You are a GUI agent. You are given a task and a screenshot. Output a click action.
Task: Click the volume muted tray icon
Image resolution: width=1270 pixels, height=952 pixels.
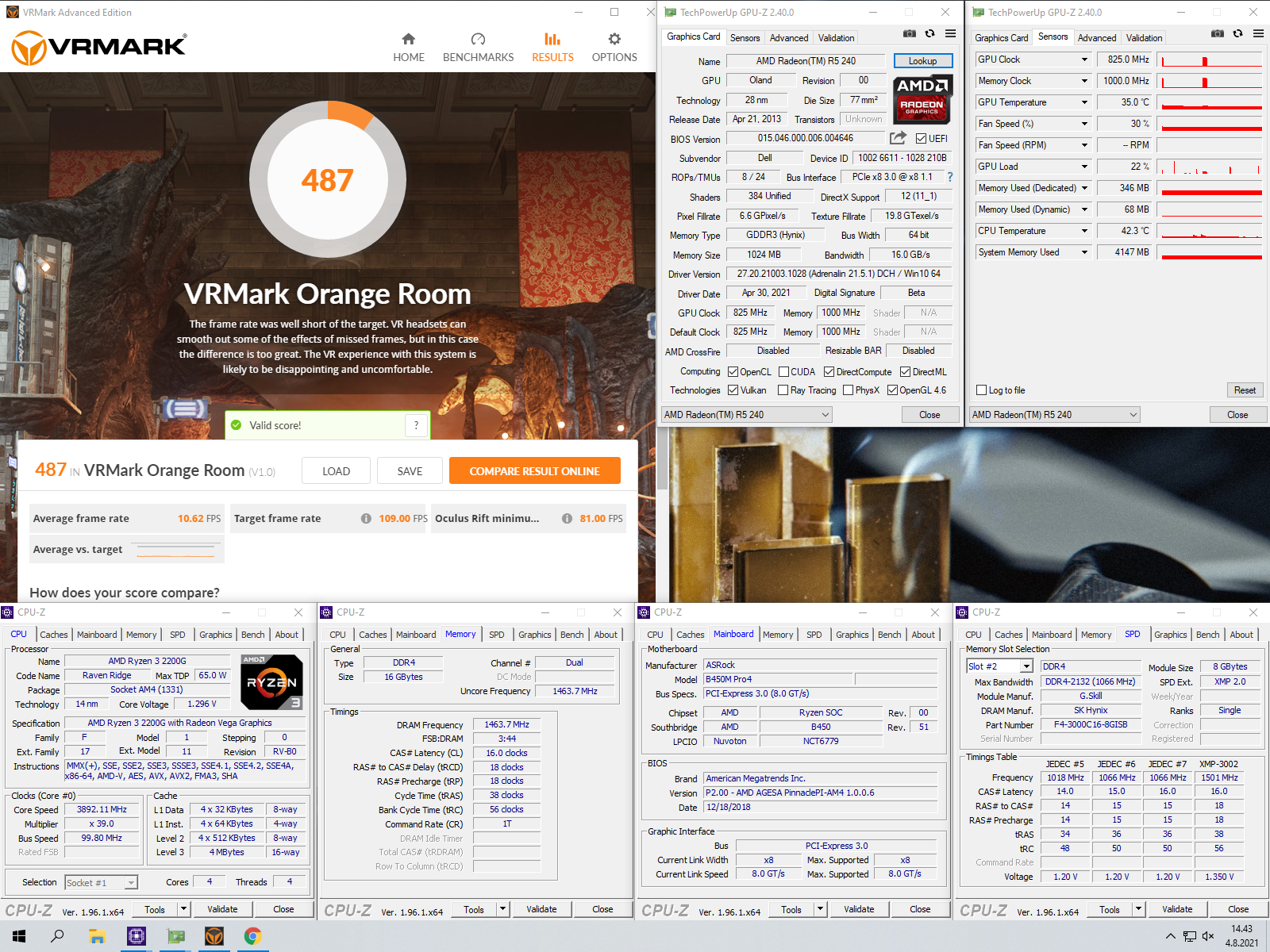(x=1209, y=936)
